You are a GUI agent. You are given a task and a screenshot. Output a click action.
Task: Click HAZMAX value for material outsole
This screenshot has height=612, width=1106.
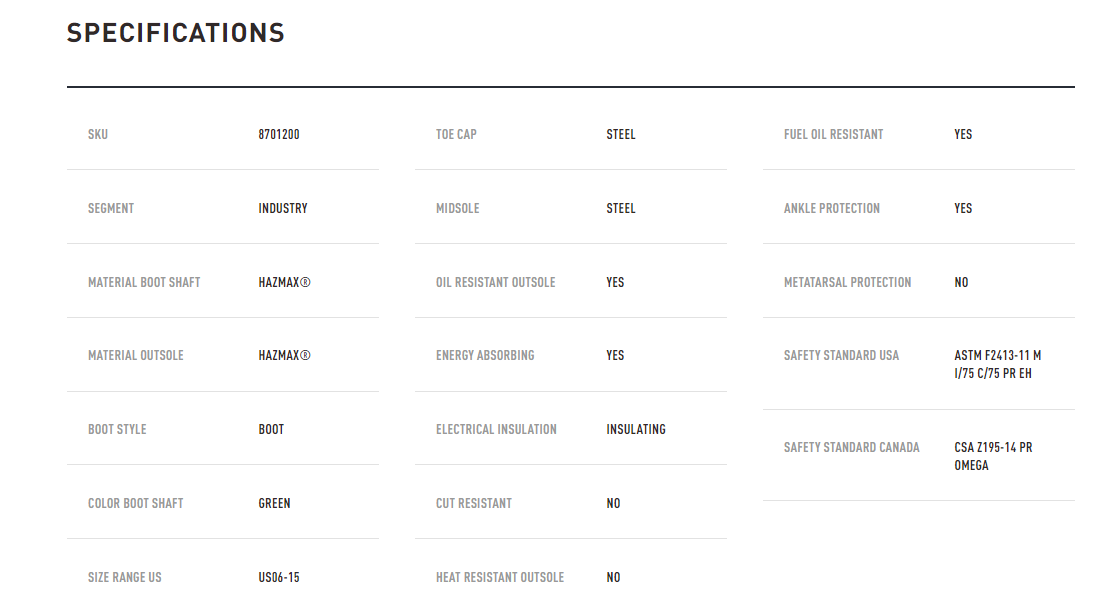[284, 356]
